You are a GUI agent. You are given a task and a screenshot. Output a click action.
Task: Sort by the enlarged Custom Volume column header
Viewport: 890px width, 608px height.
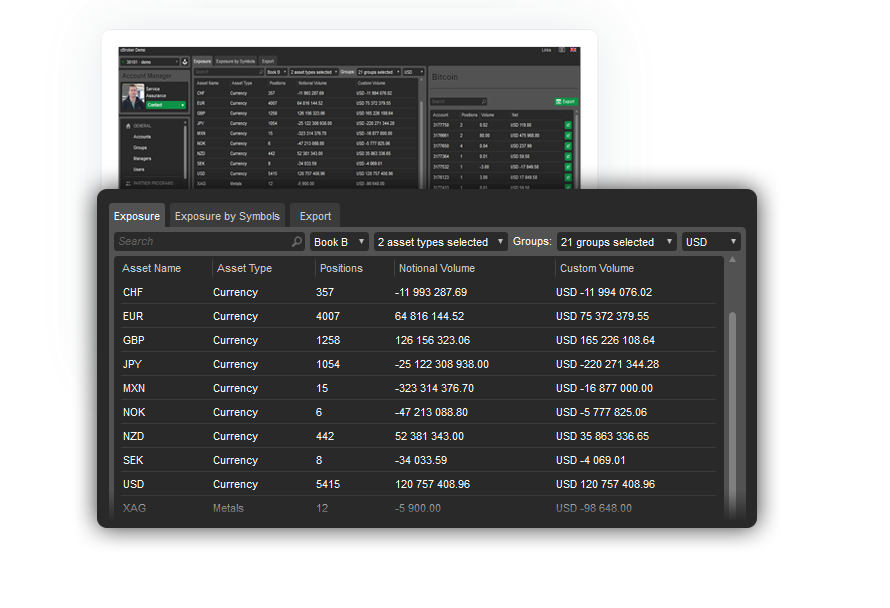coord(597,268)
